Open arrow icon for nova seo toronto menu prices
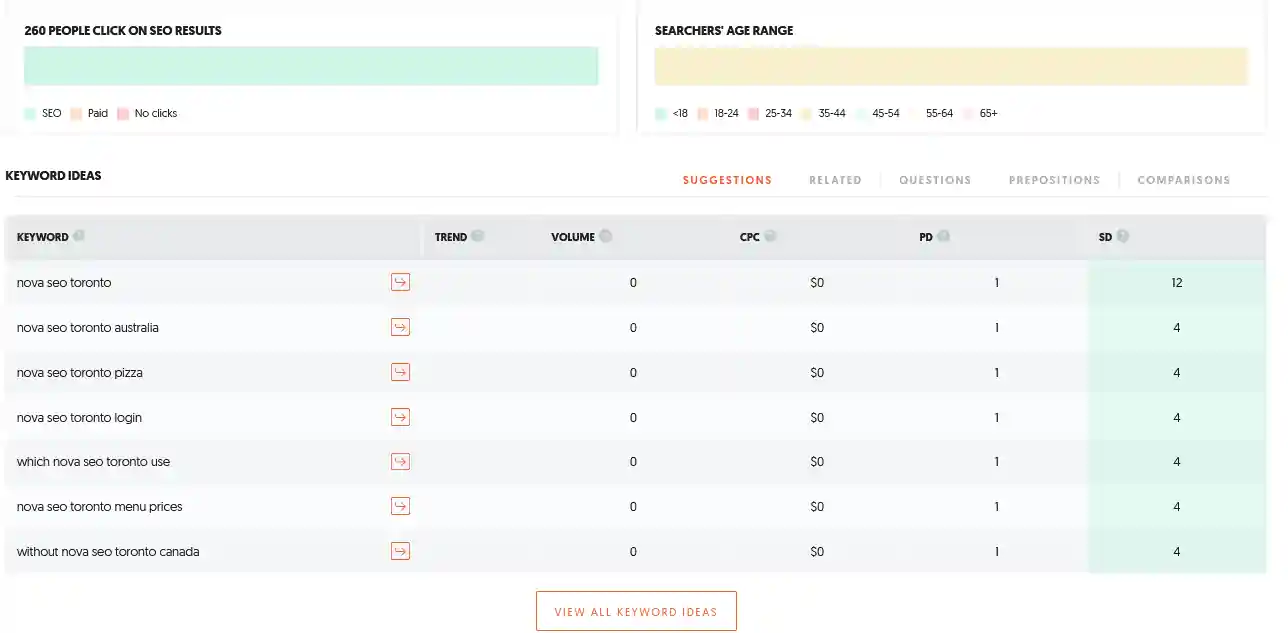Screen dimensions: 1288x633 click(400, 506)
